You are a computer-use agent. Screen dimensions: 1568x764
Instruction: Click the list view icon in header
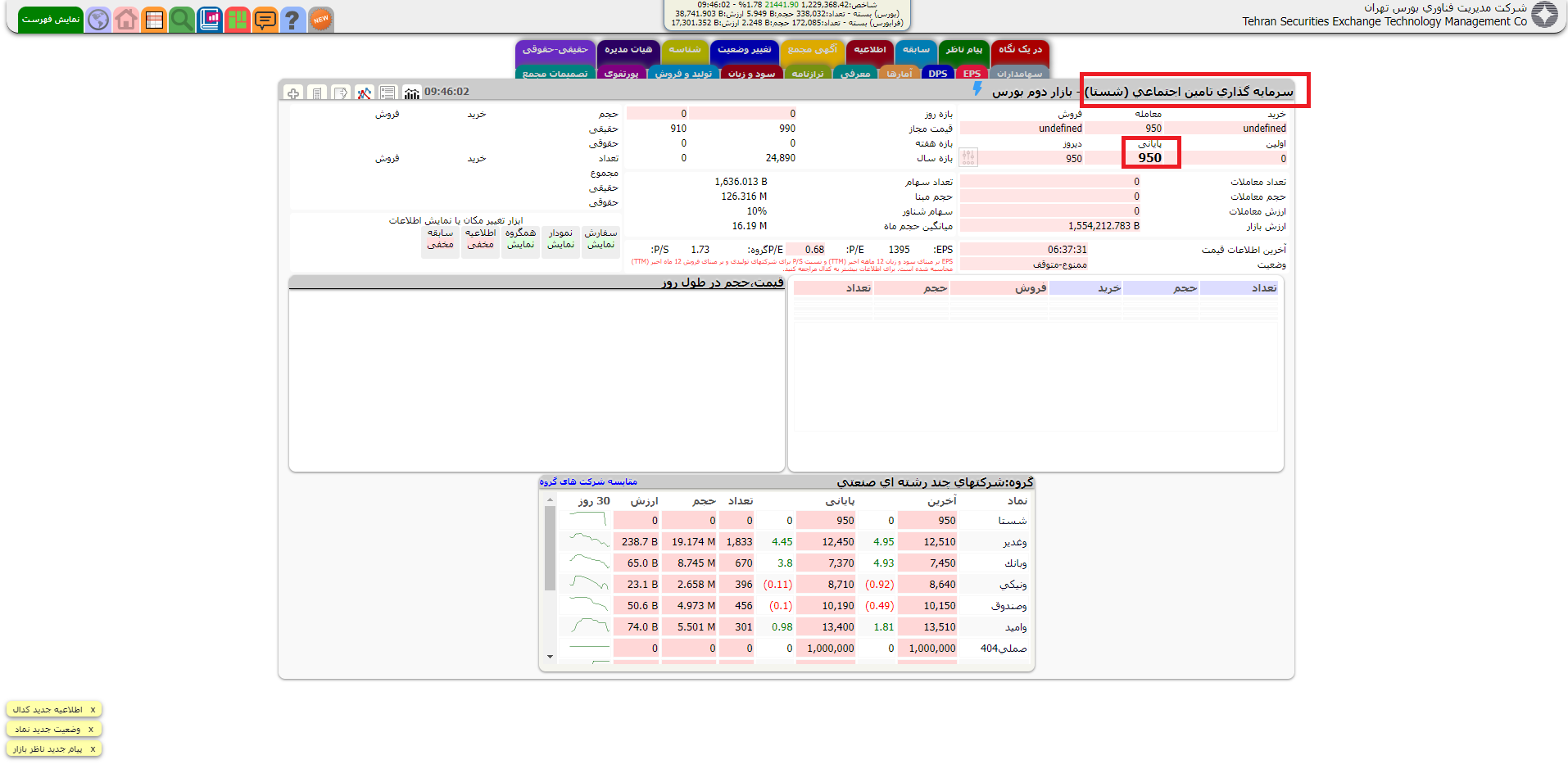tap(388, 93)
